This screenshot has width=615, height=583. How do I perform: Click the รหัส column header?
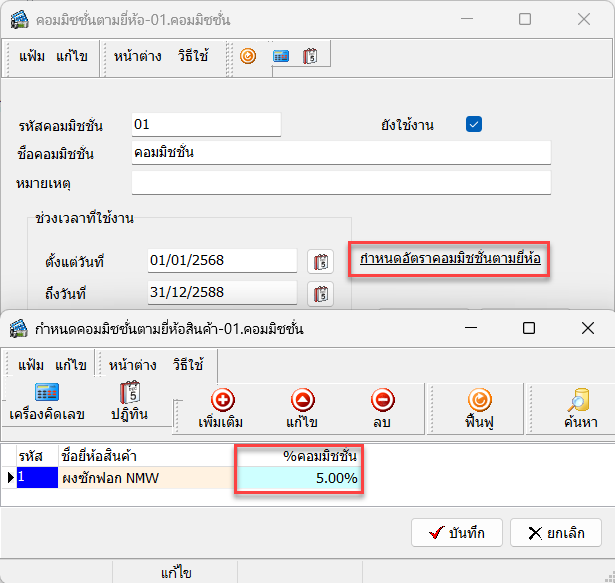tap(38, 456)
